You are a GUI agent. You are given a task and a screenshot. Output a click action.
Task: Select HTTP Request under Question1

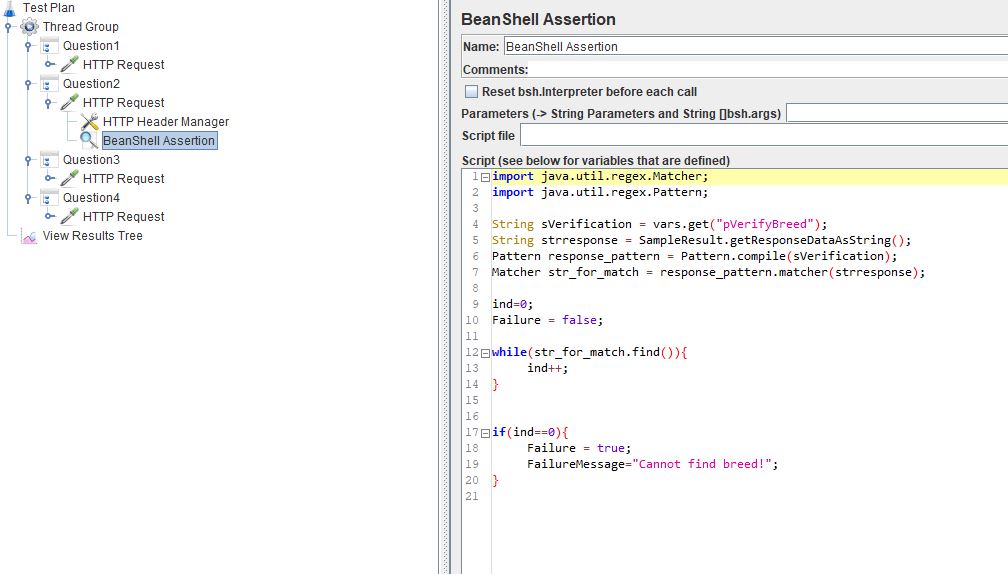coord(123,64)
